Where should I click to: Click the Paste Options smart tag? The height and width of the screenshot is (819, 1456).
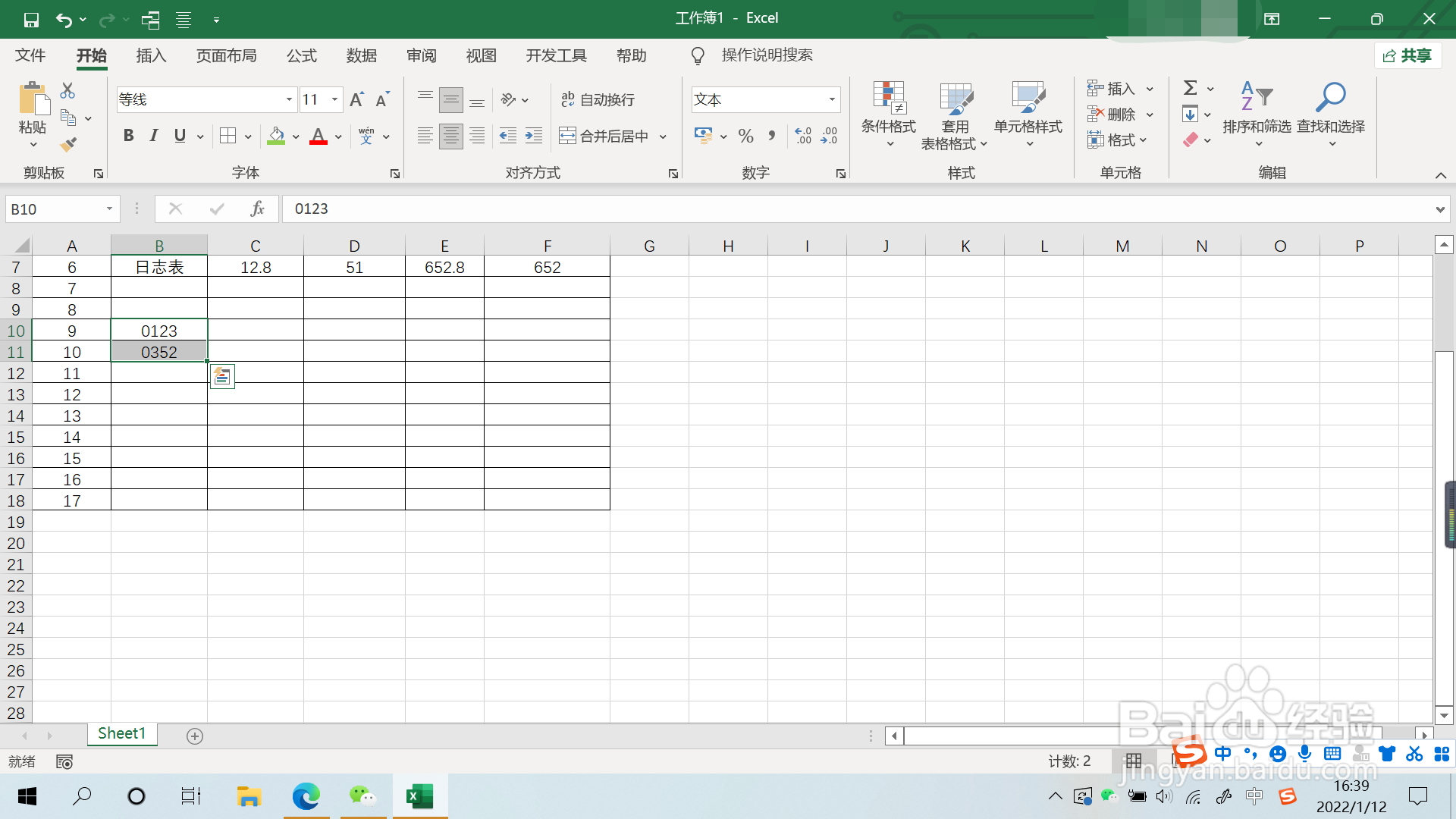pos(222,376)
